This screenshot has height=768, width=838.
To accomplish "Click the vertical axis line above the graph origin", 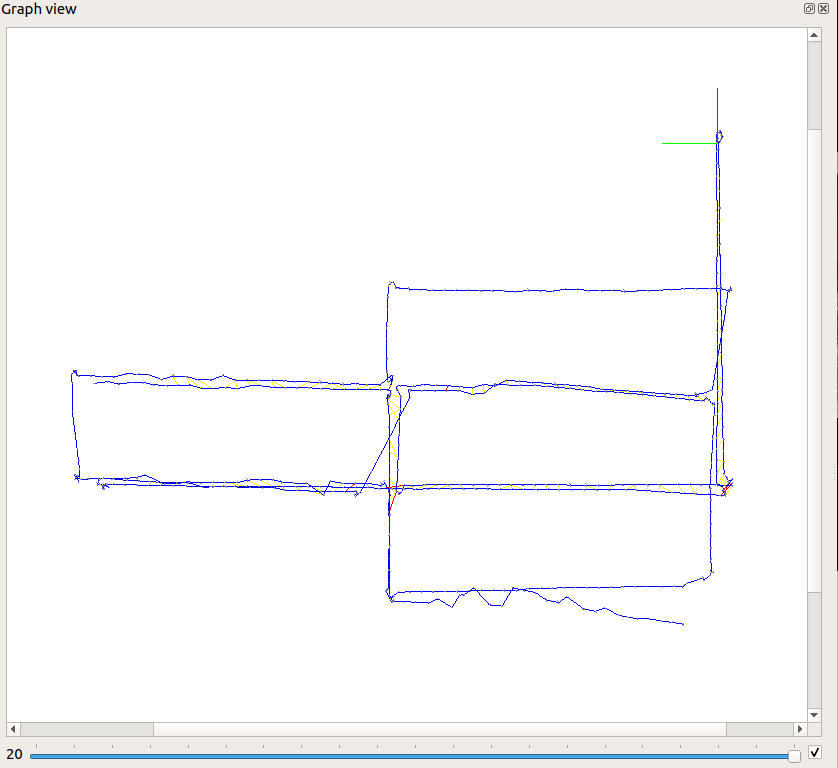I will point(717,108).
